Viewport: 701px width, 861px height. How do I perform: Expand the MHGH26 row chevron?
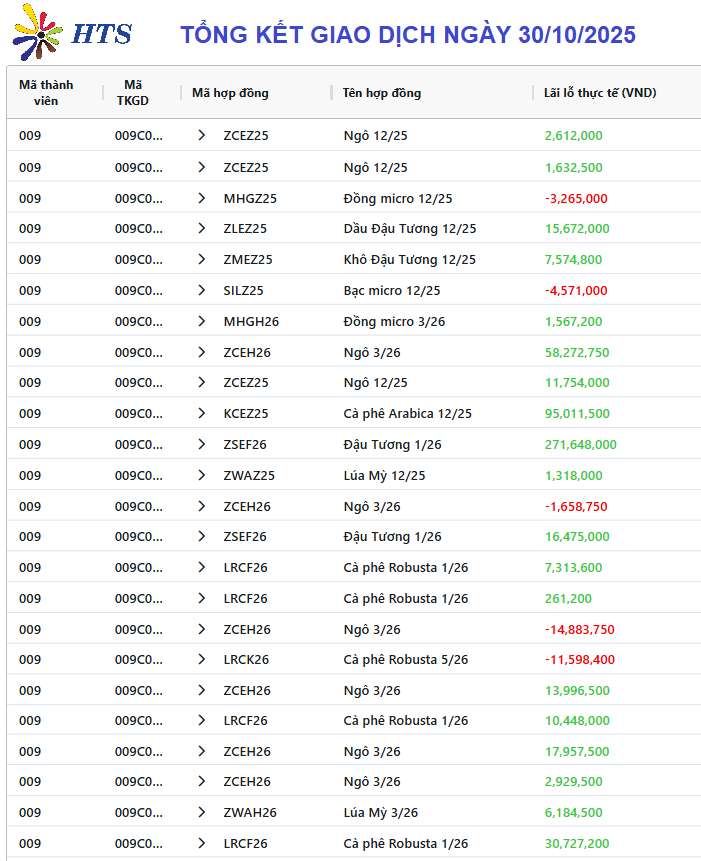click(x=201, y=321)
